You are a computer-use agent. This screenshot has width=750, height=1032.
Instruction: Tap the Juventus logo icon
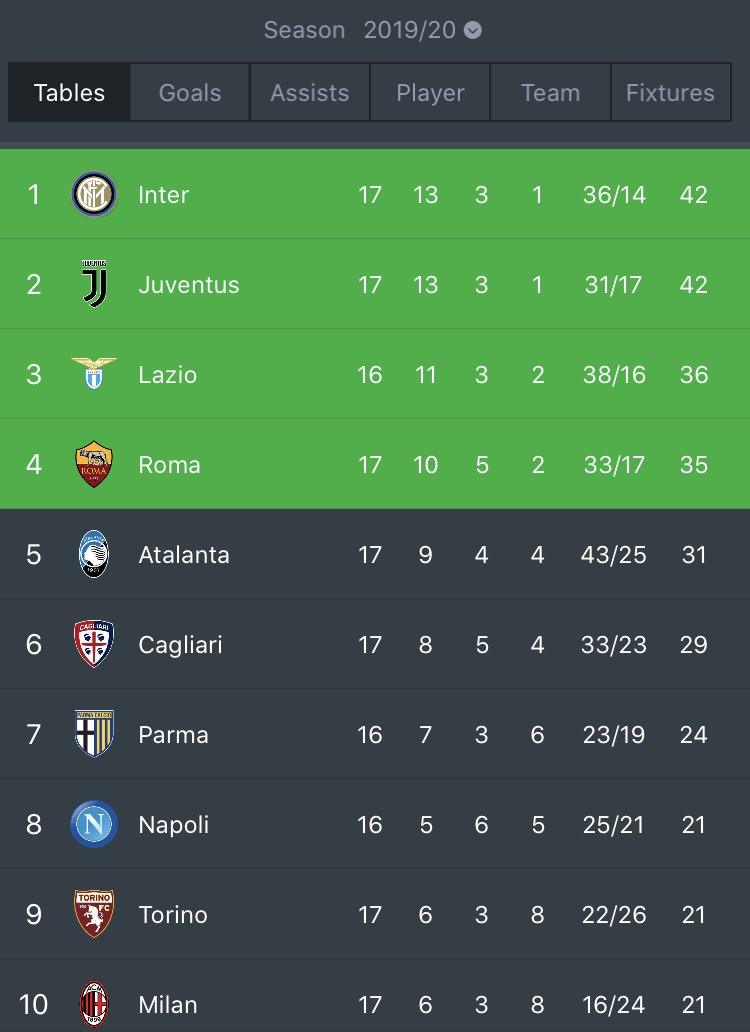pyautogui.click(x=95, y=284)
